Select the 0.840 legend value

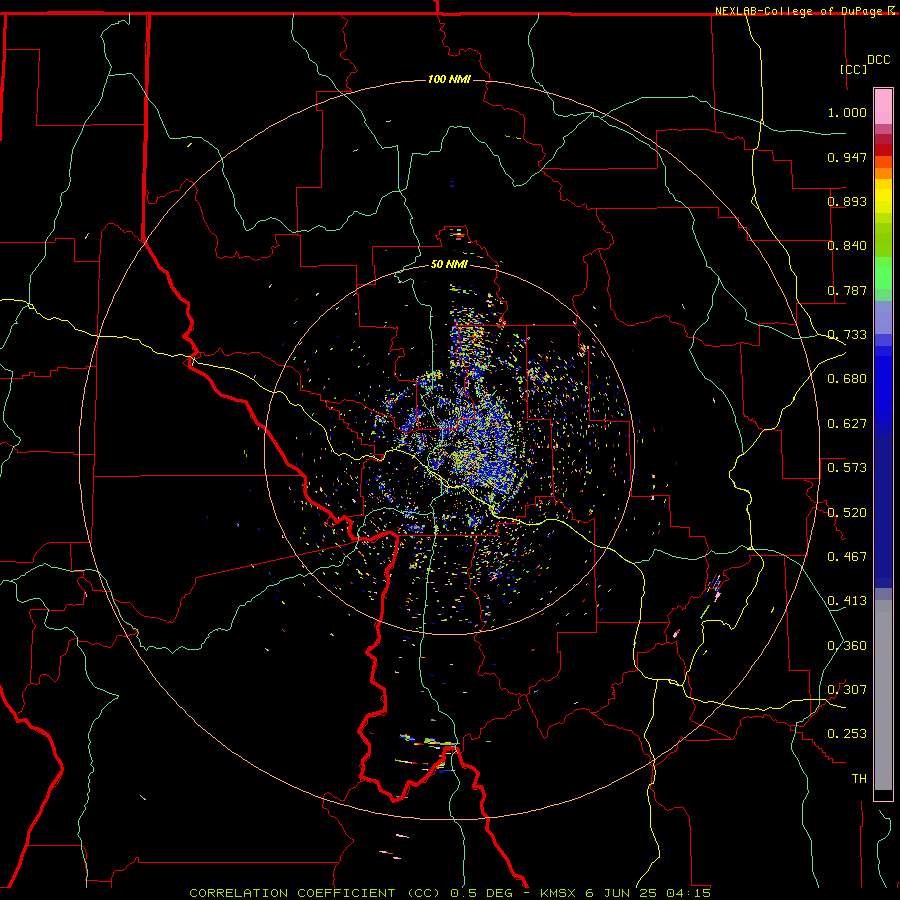[x=847, y=246]
